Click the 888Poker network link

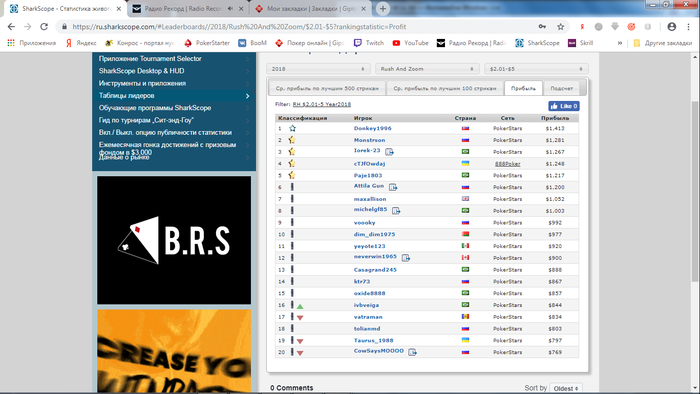pyautogui.click(x=507, y=164)
